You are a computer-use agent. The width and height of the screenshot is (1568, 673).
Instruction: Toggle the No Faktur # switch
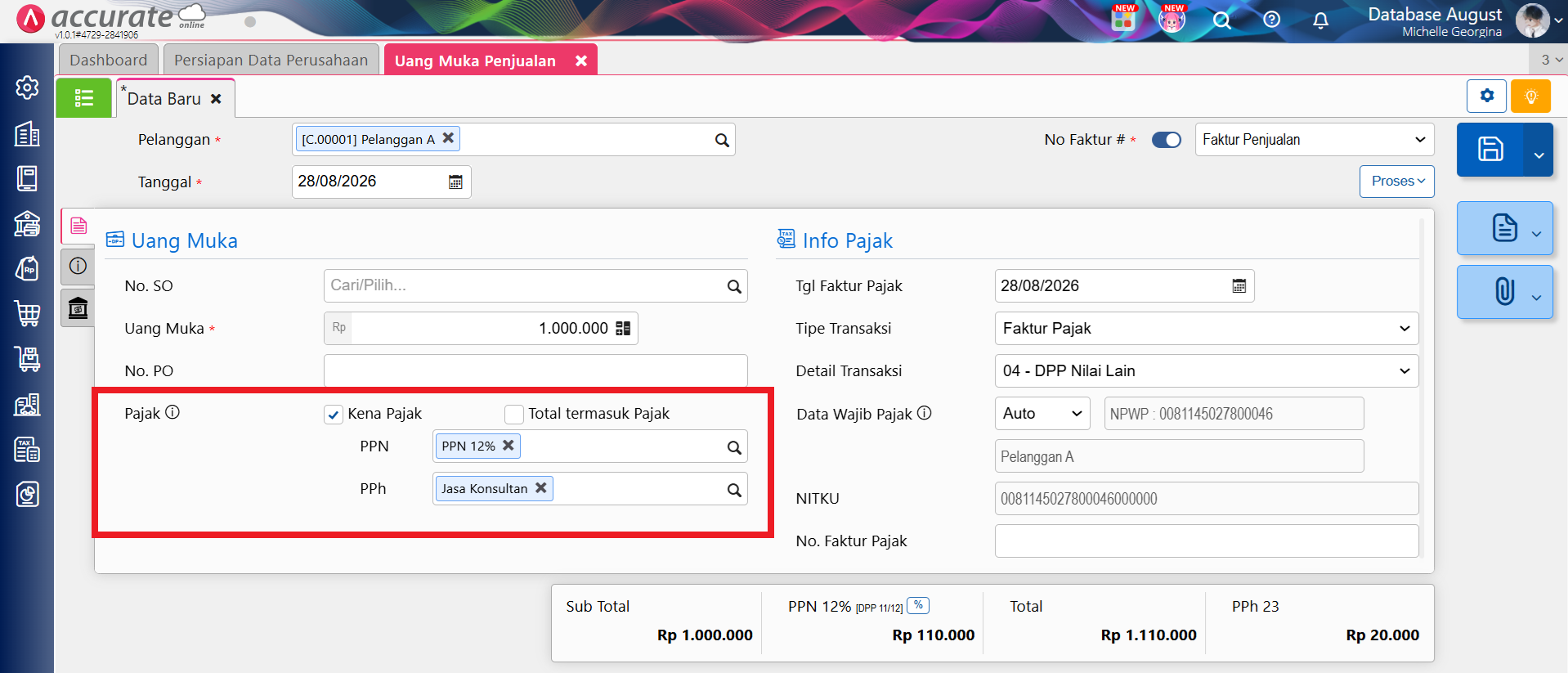point(1166,140)
